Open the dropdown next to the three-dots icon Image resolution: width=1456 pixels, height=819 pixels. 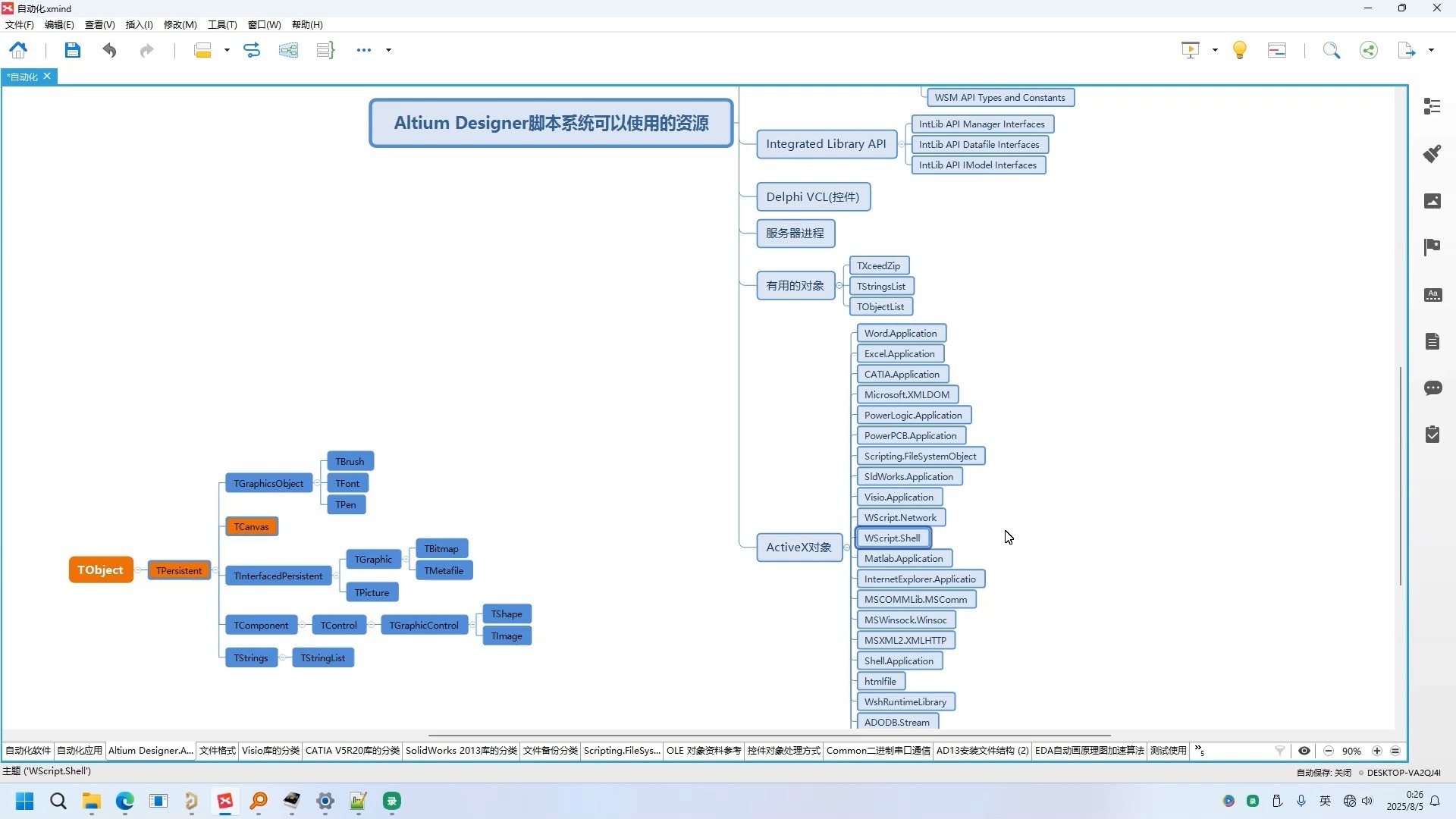(x=388, y=50)
